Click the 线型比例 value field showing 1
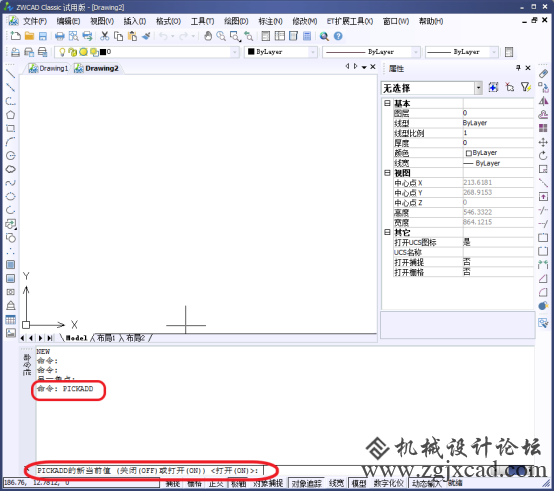Image resolution: width=554 pixels, height=491 pixels. click(x=498, y=133)
